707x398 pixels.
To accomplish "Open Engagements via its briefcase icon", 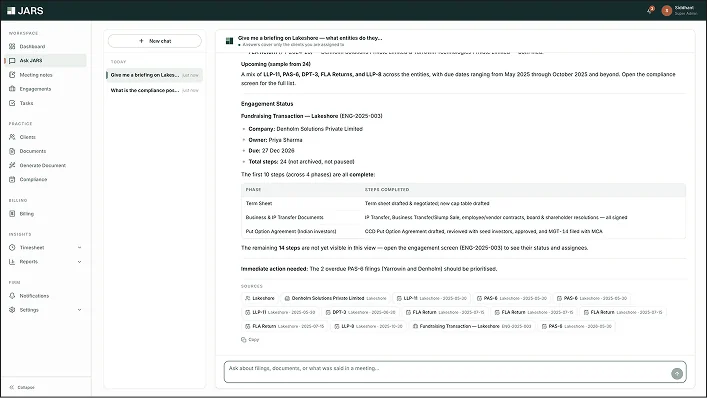I will [12, 89].
